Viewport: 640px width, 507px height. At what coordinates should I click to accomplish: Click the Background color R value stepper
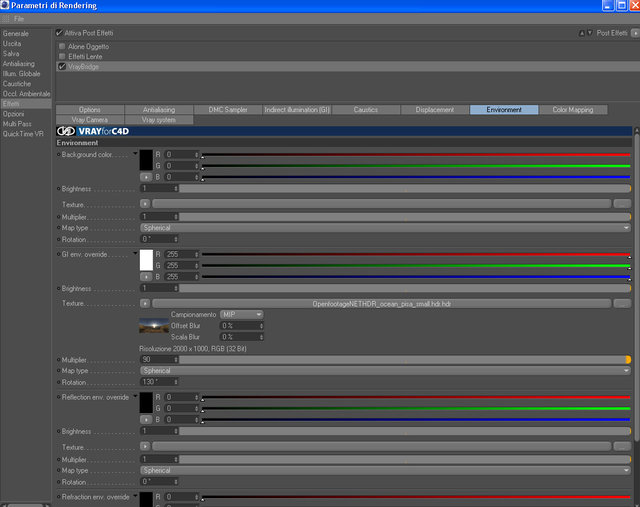[x=196, y=155]
